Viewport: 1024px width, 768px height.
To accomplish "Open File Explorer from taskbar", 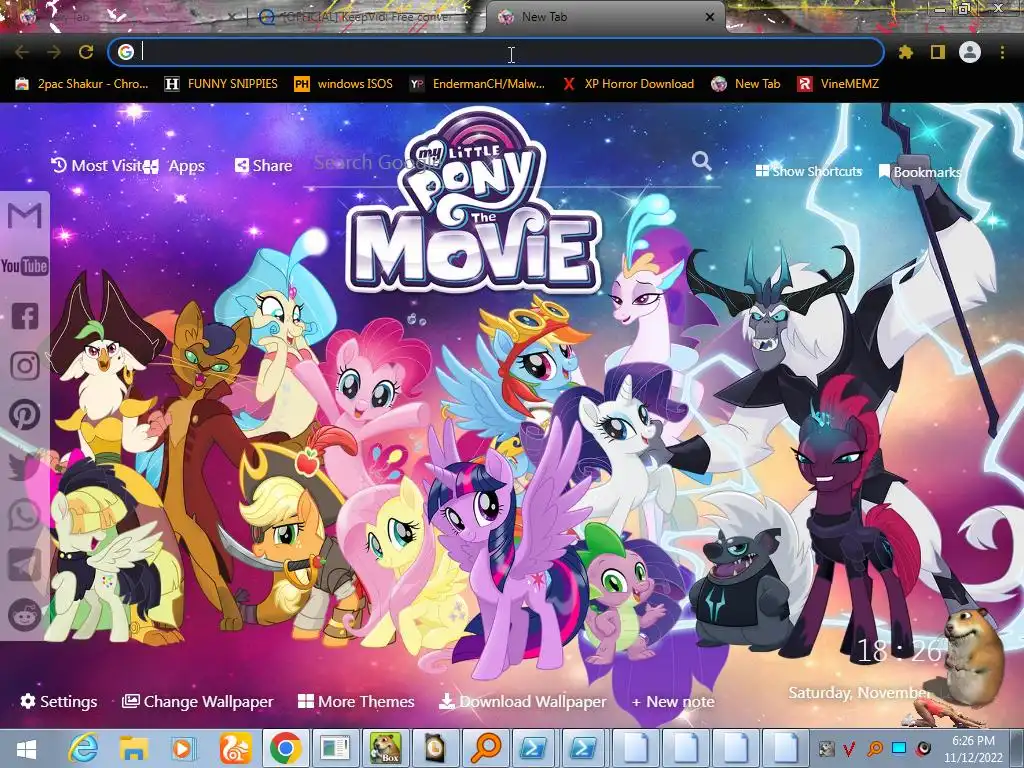I will click(134, 749).
